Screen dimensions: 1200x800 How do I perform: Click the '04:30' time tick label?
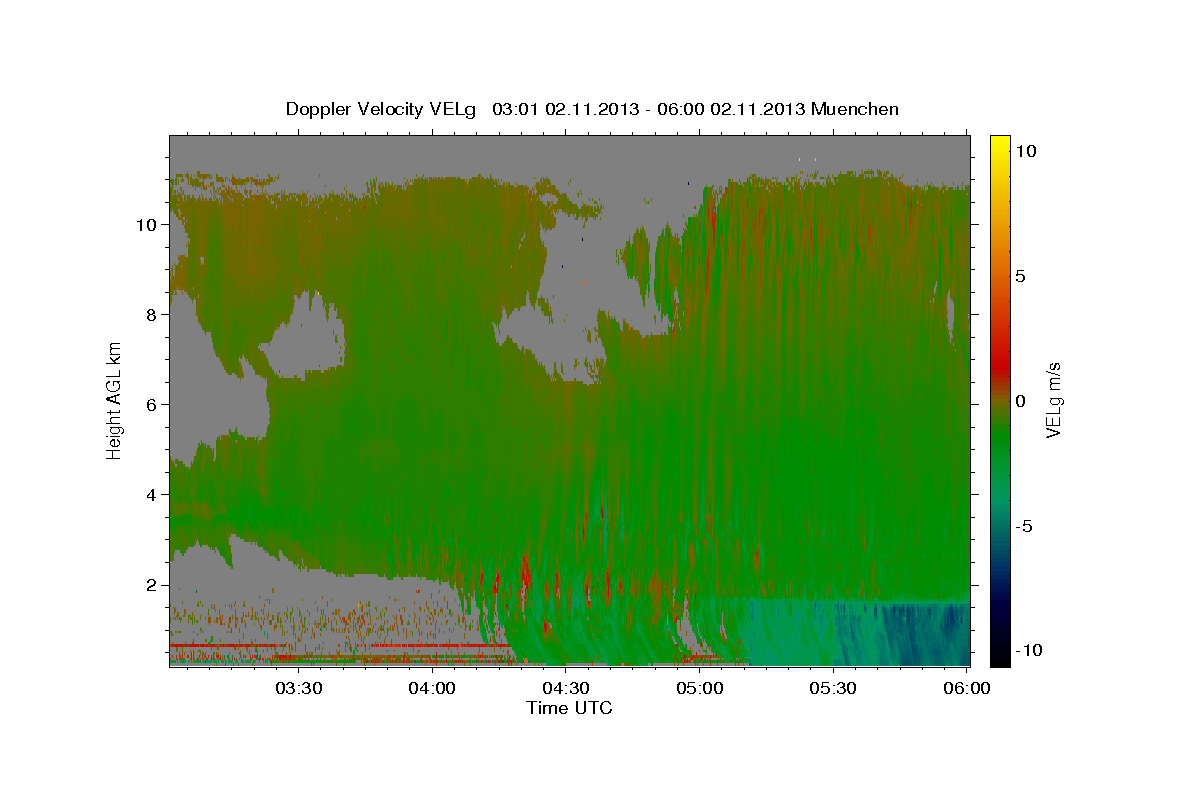pos(567,688)
